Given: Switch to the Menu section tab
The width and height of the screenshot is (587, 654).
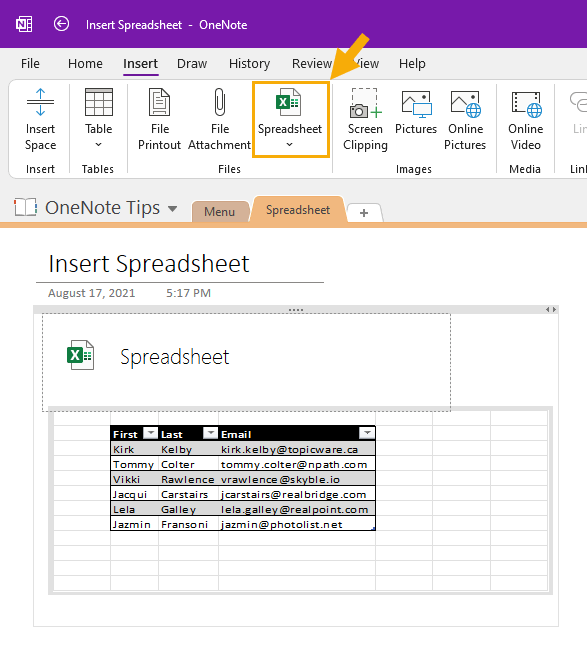Looking at the screenshot, I should tap(220, 211).
